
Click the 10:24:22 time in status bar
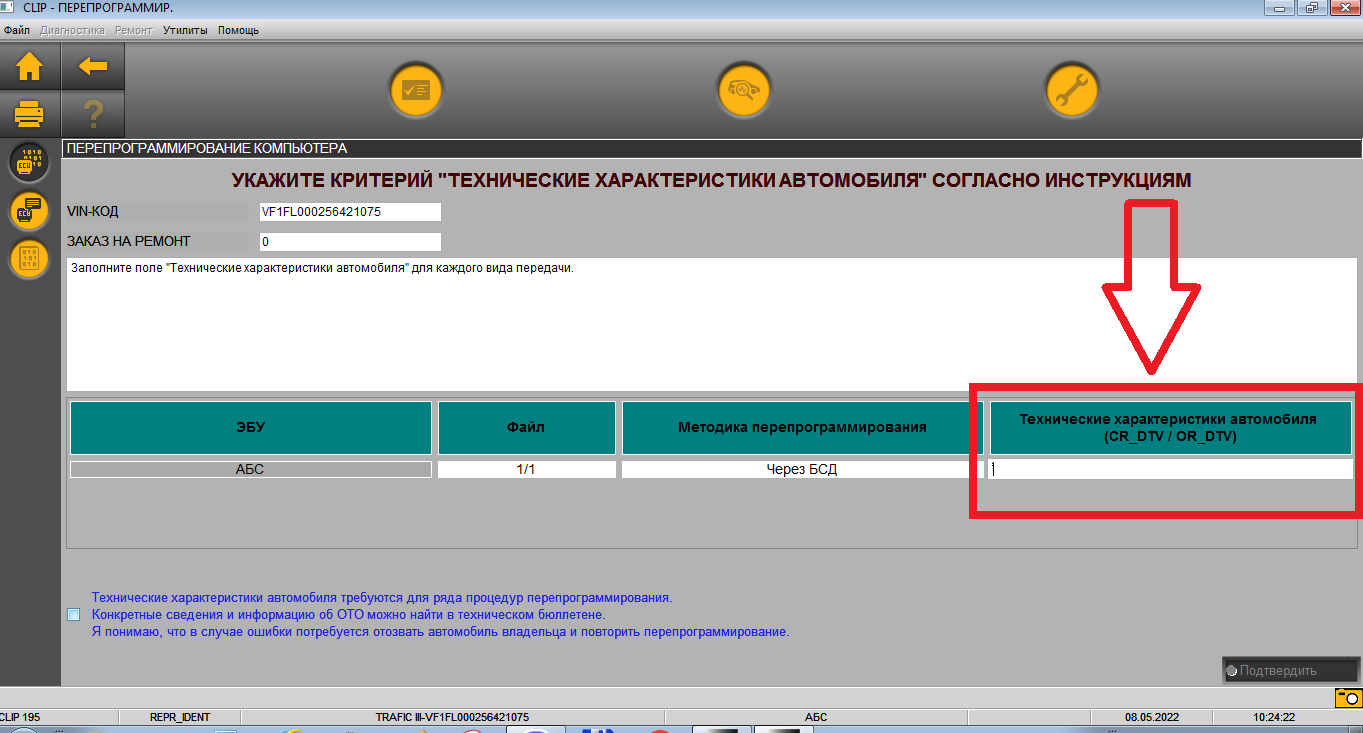pos(1273,717)
